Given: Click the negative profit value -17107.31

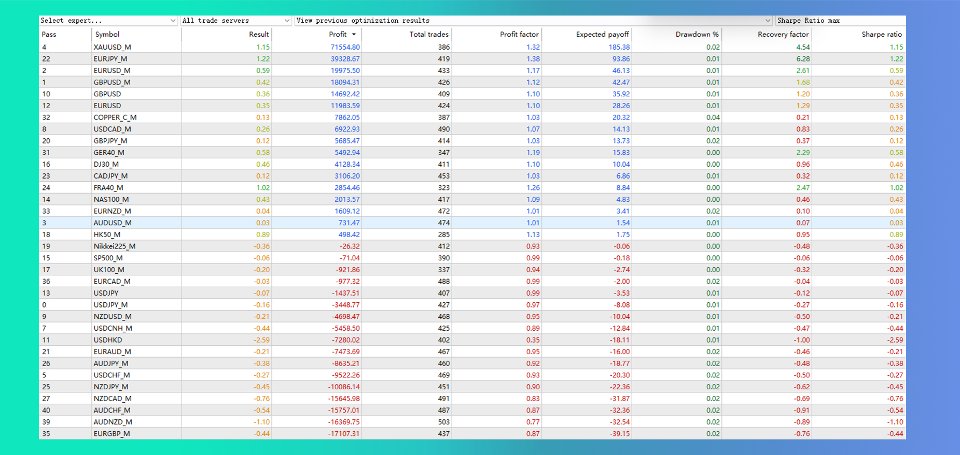Looking at the screenshot, I should pyautogui.click(x=343, y=434).
